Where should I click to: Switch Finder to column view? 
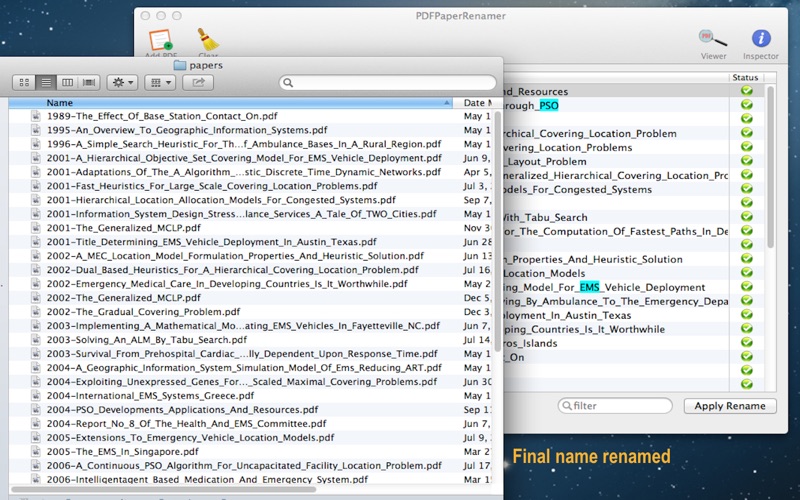tap(67, 82)
